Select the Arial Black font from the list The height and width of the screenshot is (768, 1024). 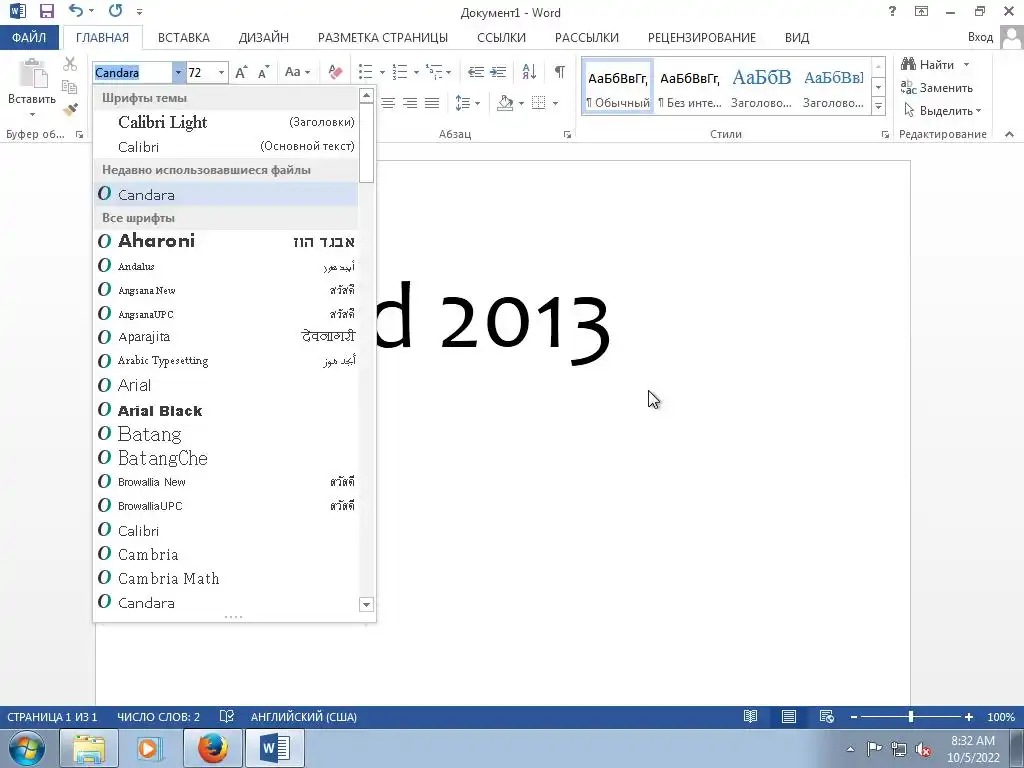(x=226, y=411)
